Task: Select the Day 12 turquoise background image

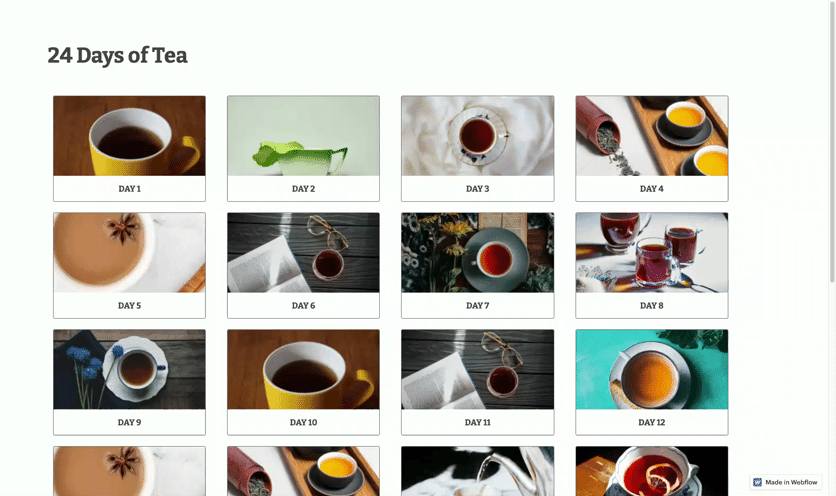Action: point(652,370)
